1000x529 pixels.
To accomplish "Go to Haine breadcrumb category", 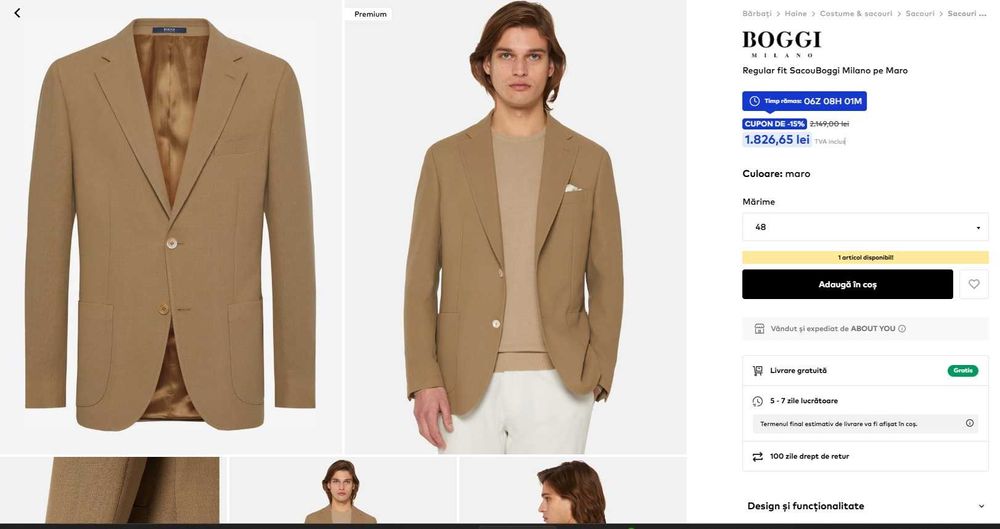I will [795, 14].
